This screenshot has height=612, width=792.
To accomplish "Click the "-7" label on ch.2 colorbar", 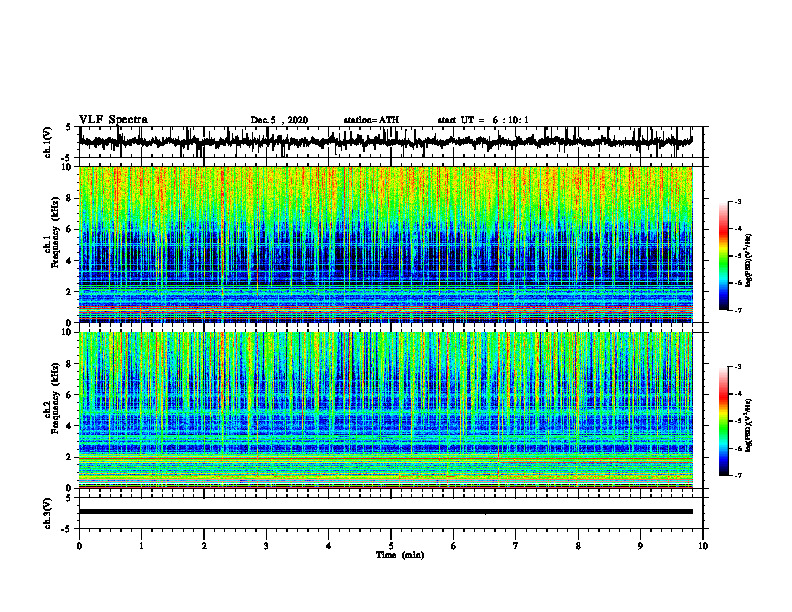I will pos(738,476).
